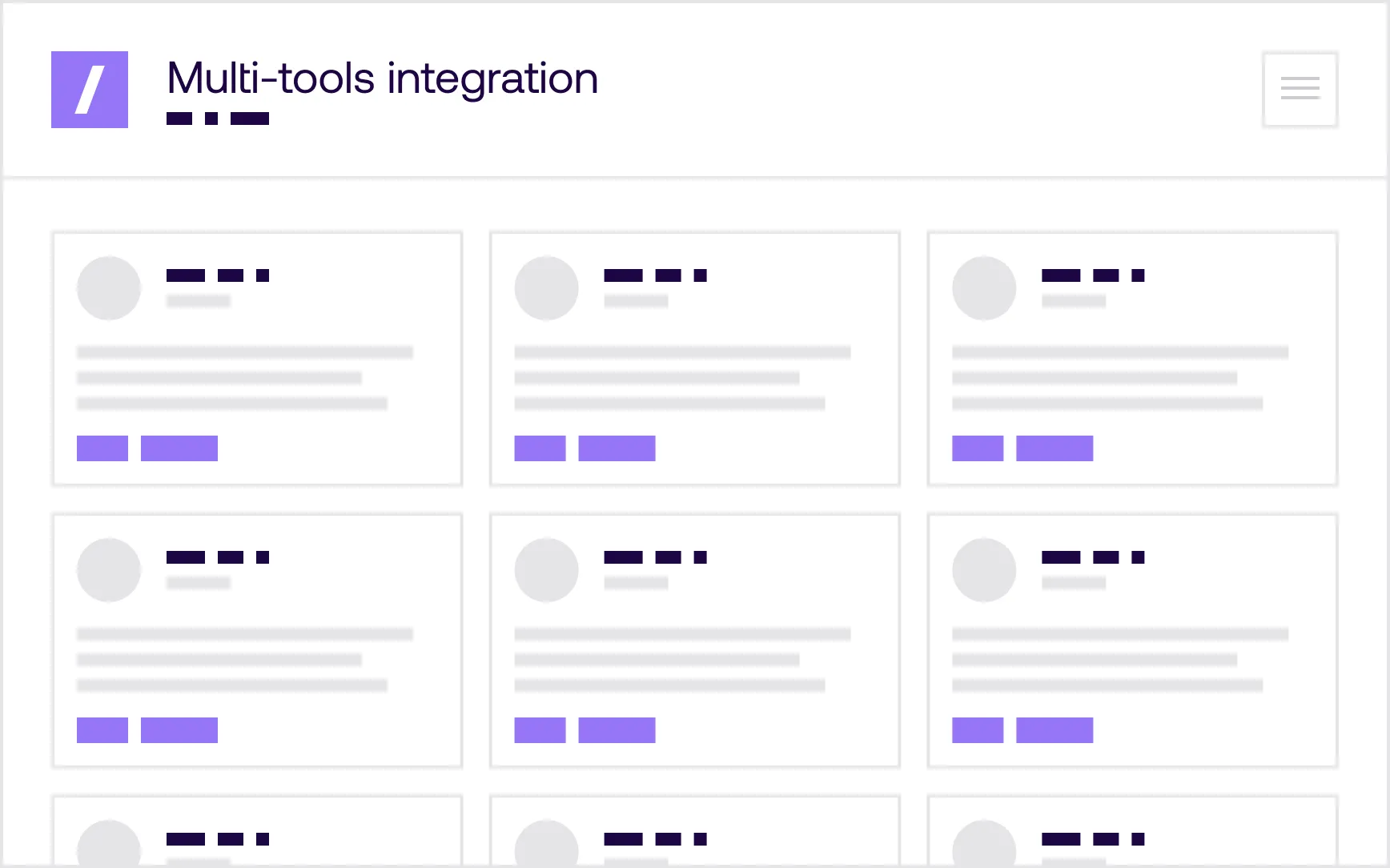Open the hamburger menu in the header
This screenshot has height=868, width=1390.
[1300, 89]
